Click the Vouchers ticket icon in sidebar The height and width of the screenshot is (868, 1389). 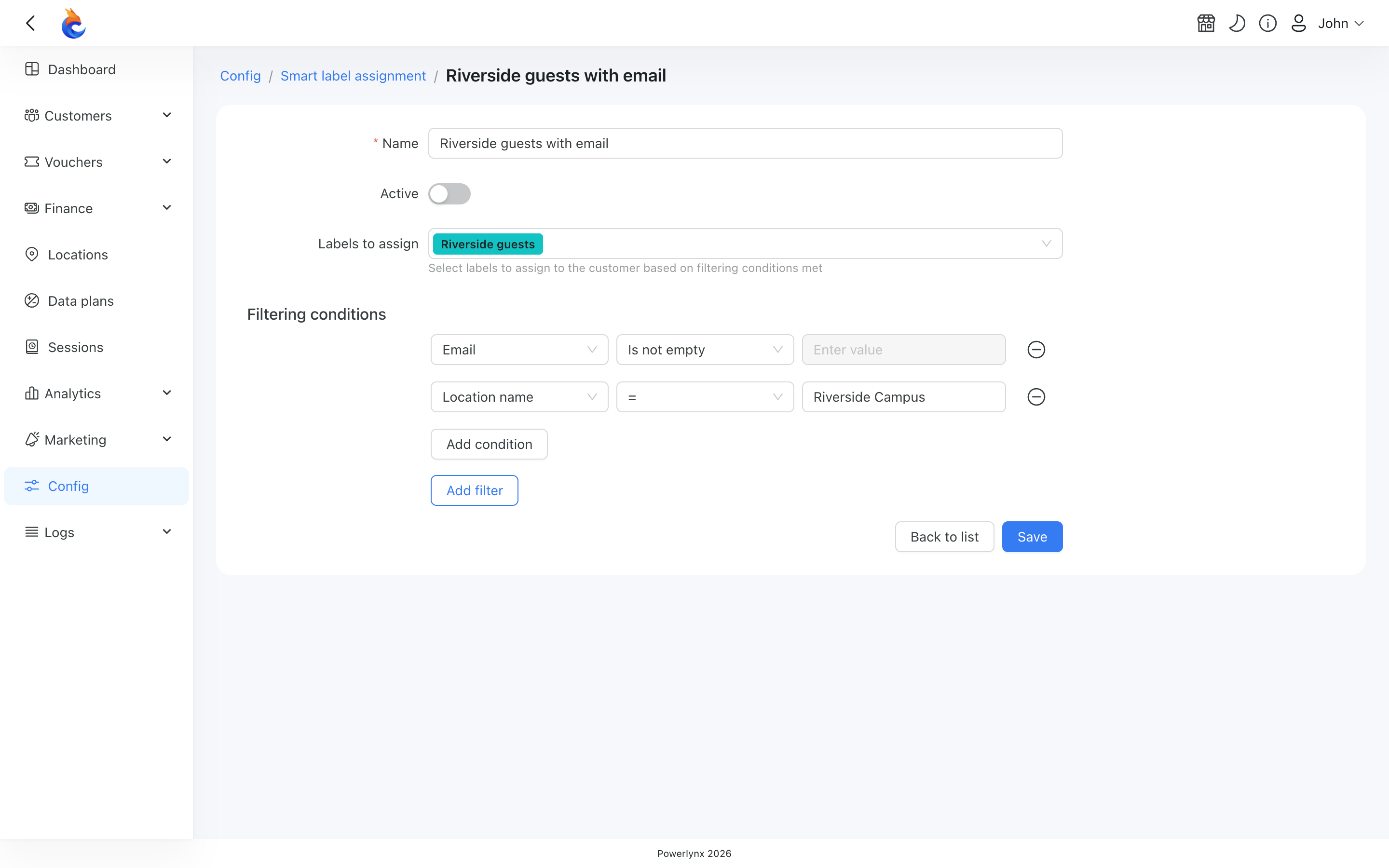pos(31,162)
